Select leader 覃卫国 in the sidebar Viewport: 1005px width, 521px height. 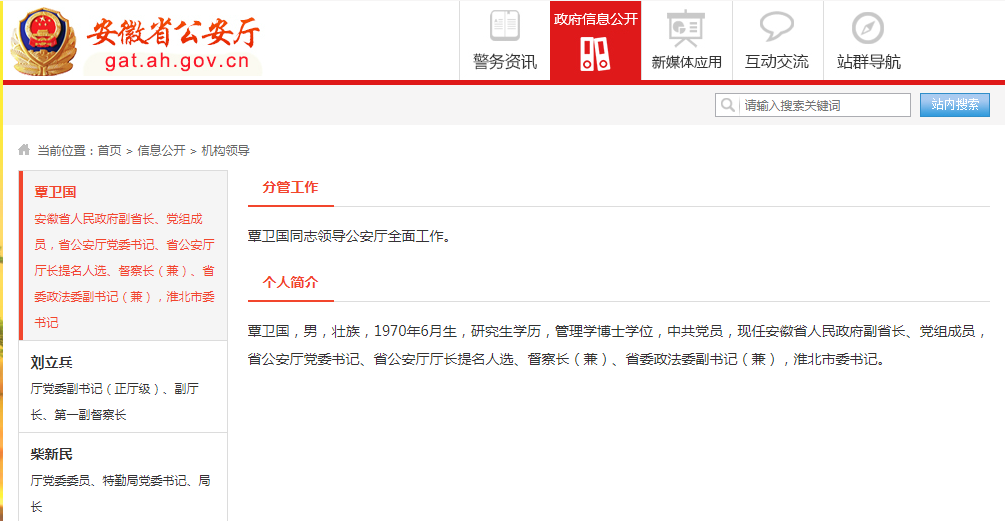[x=55, y=192]
